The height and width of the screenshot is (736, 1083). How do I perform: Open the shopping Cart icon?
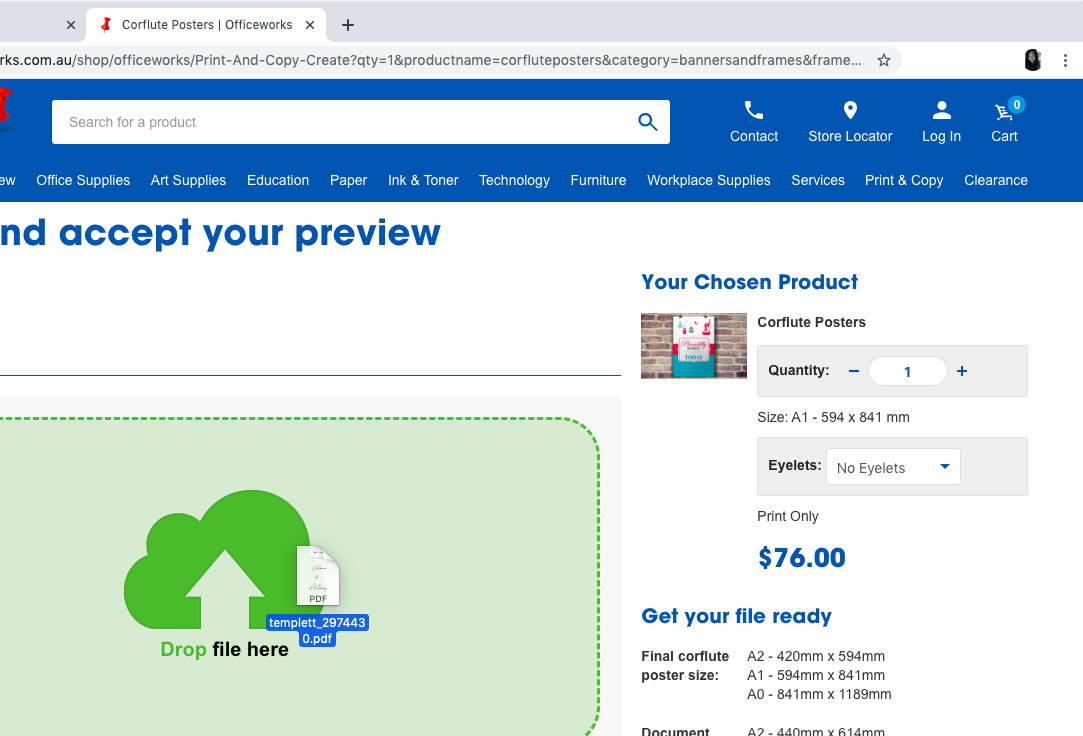click(x=1004, y=112)
